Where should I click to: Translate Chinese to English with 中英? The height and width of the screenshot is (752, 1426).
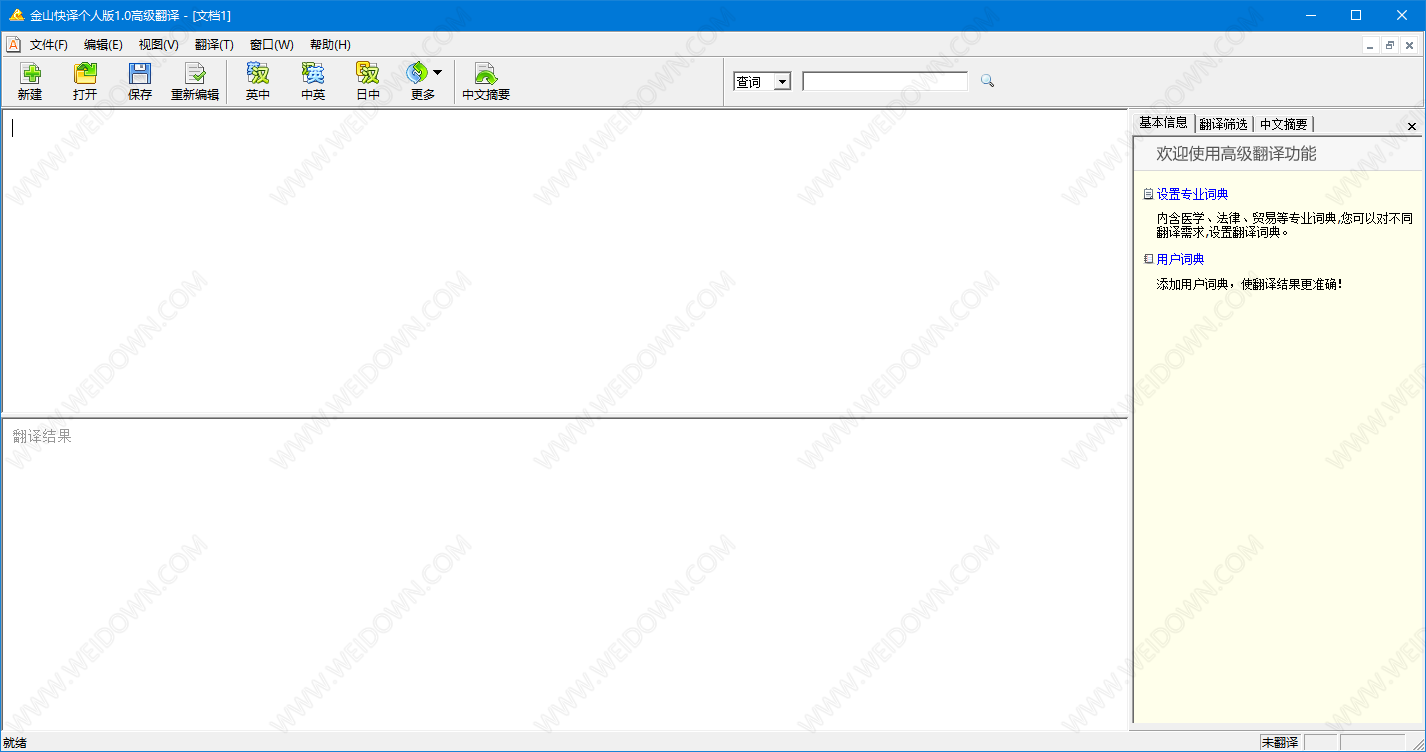pyautogui.click(x=313, y=82)
